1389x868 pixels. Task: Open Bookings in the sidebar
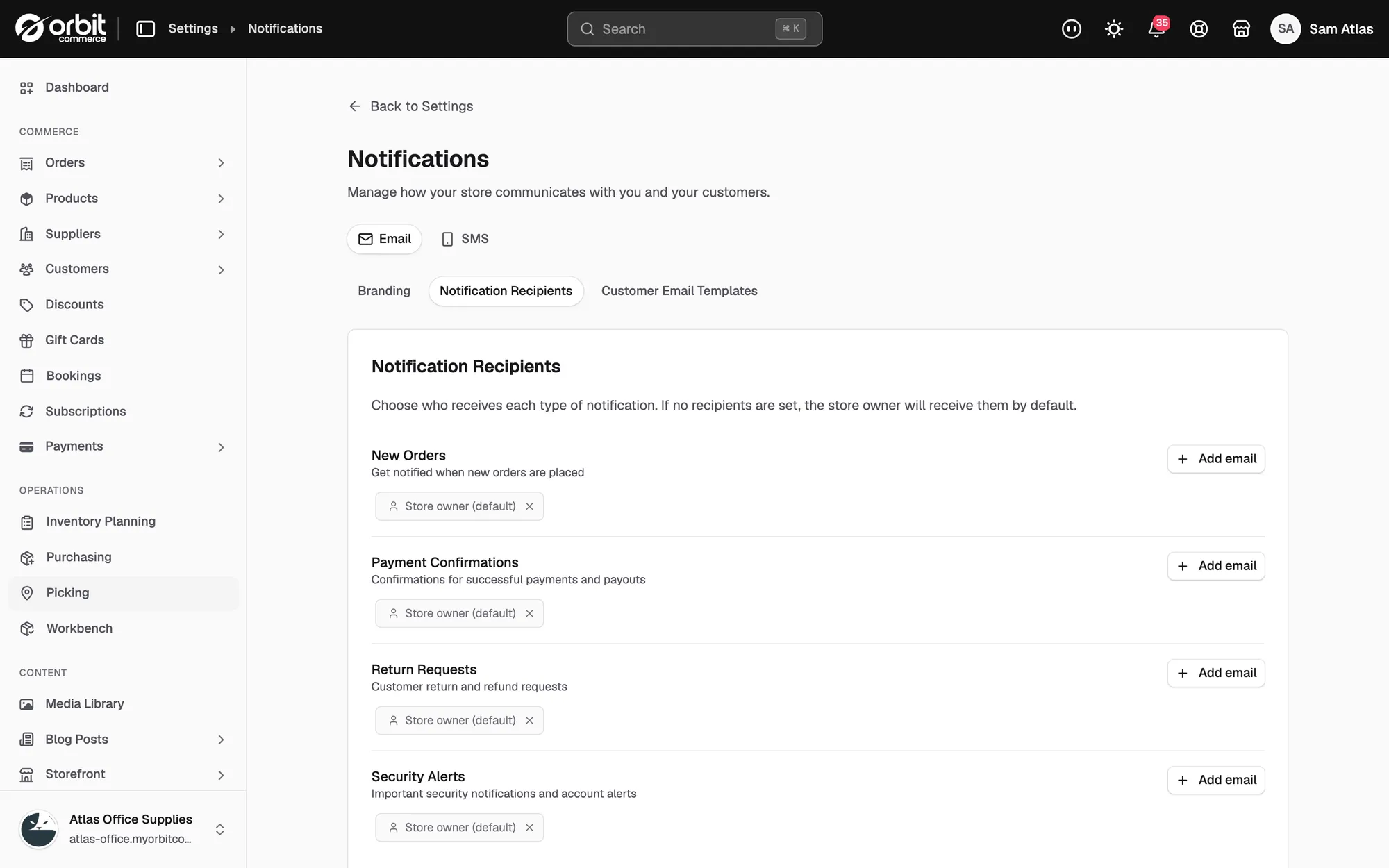coord(123,376)
